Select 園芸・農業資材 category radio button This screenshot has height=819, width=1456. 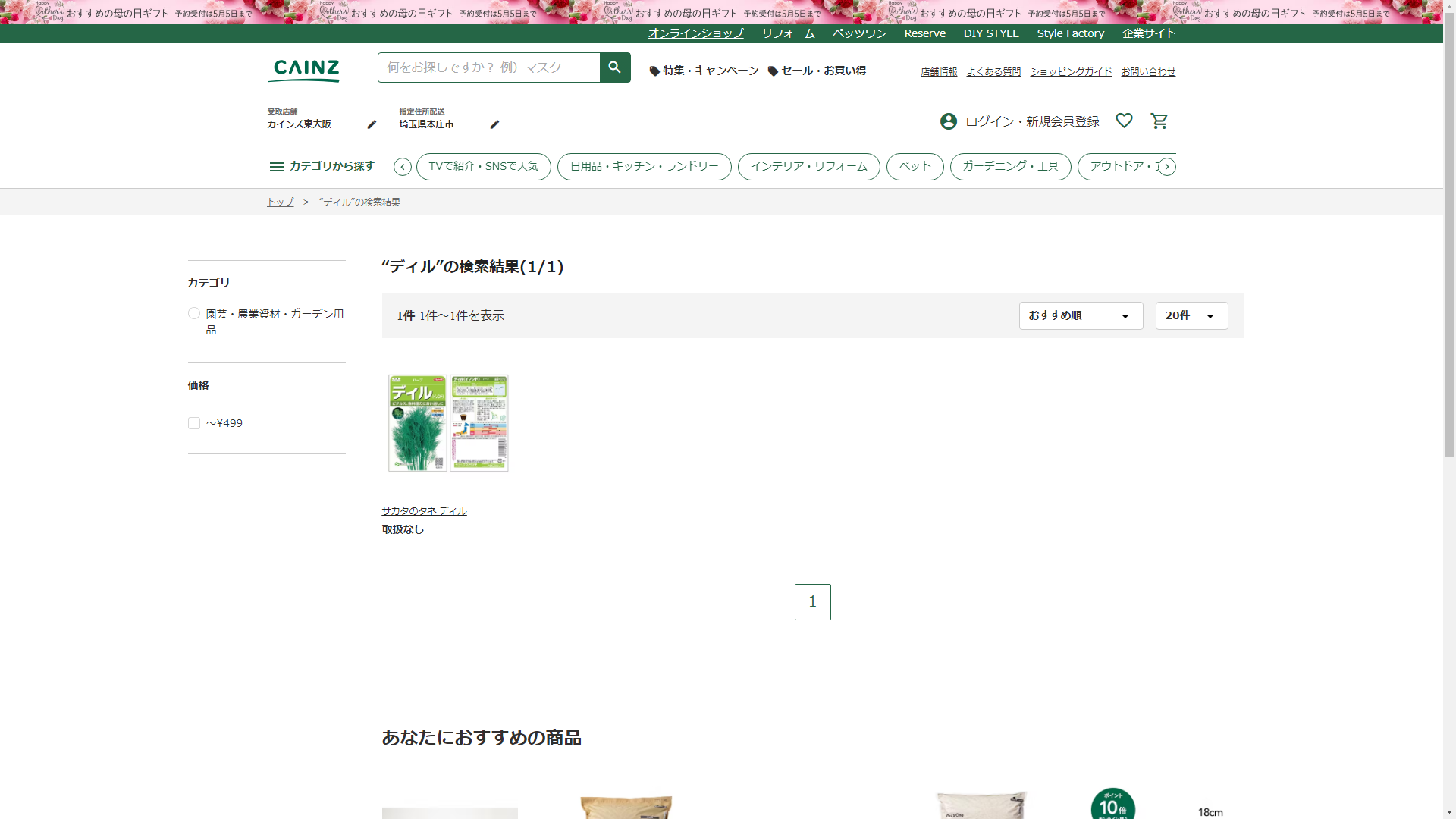tap(194, 314)
